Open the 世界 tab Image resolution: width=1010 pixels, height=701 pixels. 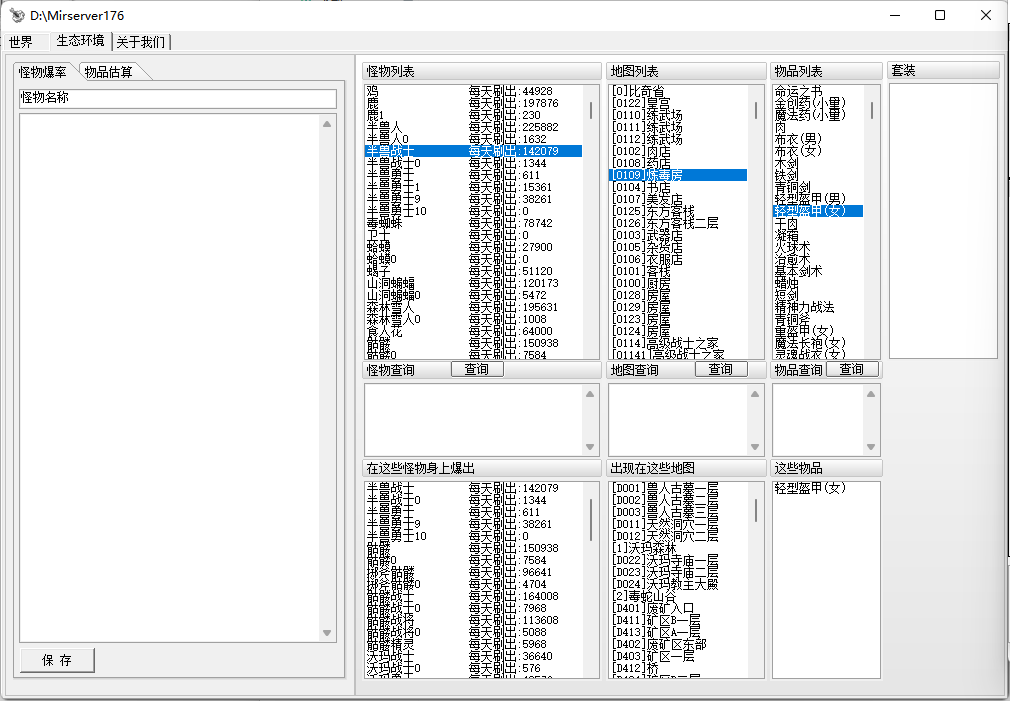(21, 42)
